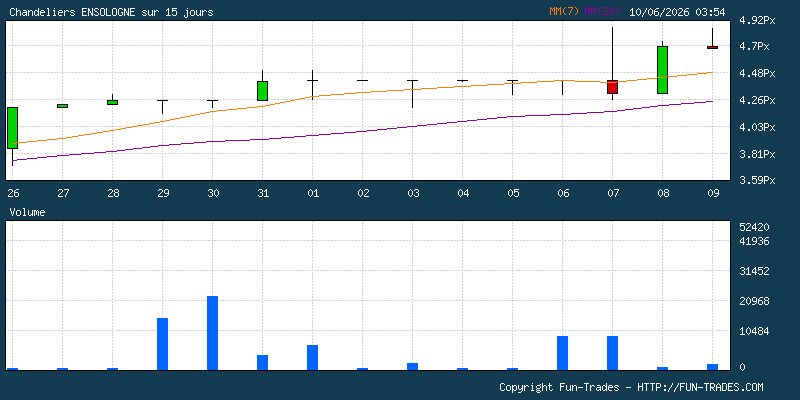Click the red candlestick on day 07
The height and width of the screenshot is (400, 800).
point(612,87)
